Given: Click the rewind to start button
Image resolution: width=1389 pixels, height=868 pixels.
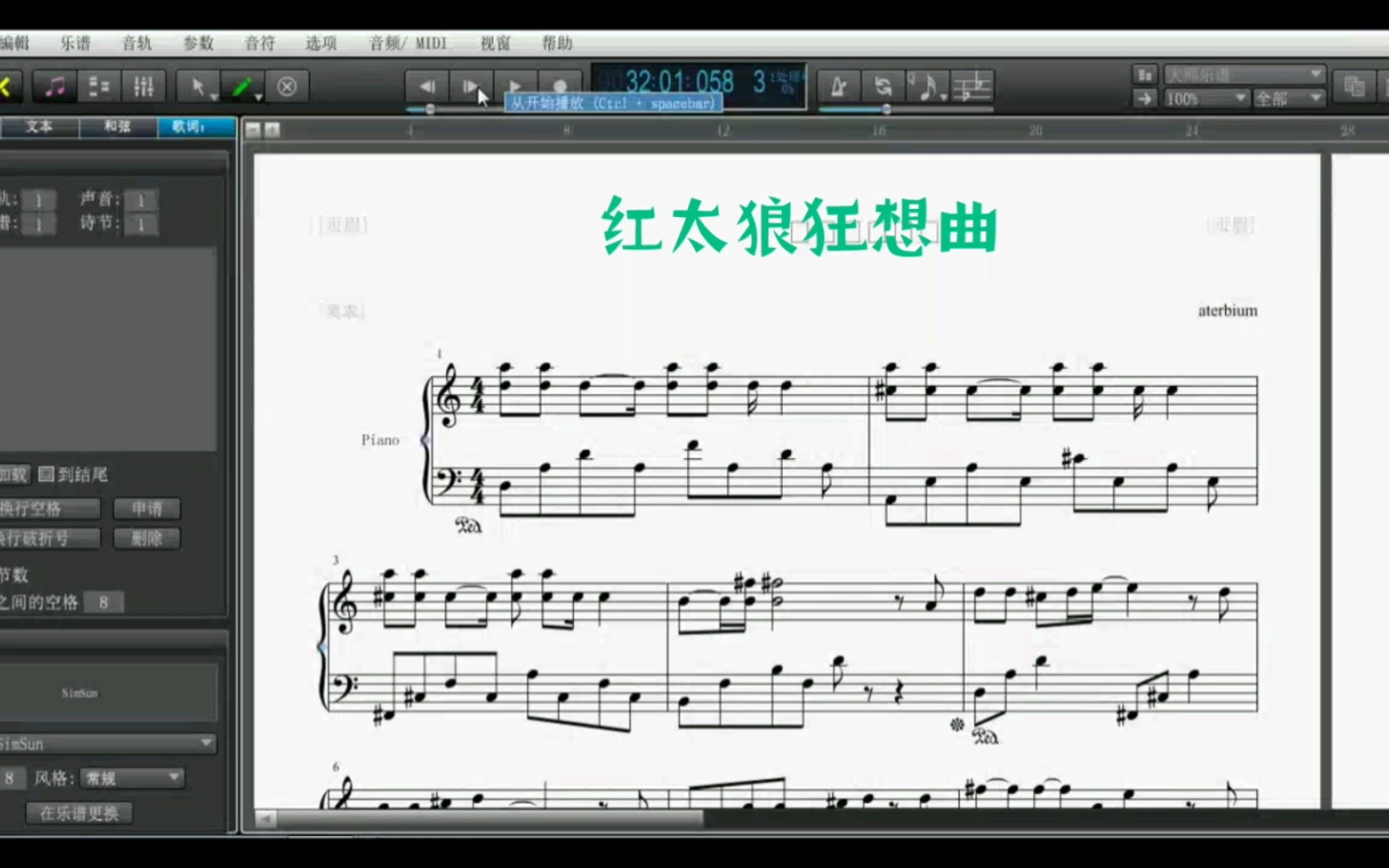Looking at the screenshot, I should (x=428, y=86).
